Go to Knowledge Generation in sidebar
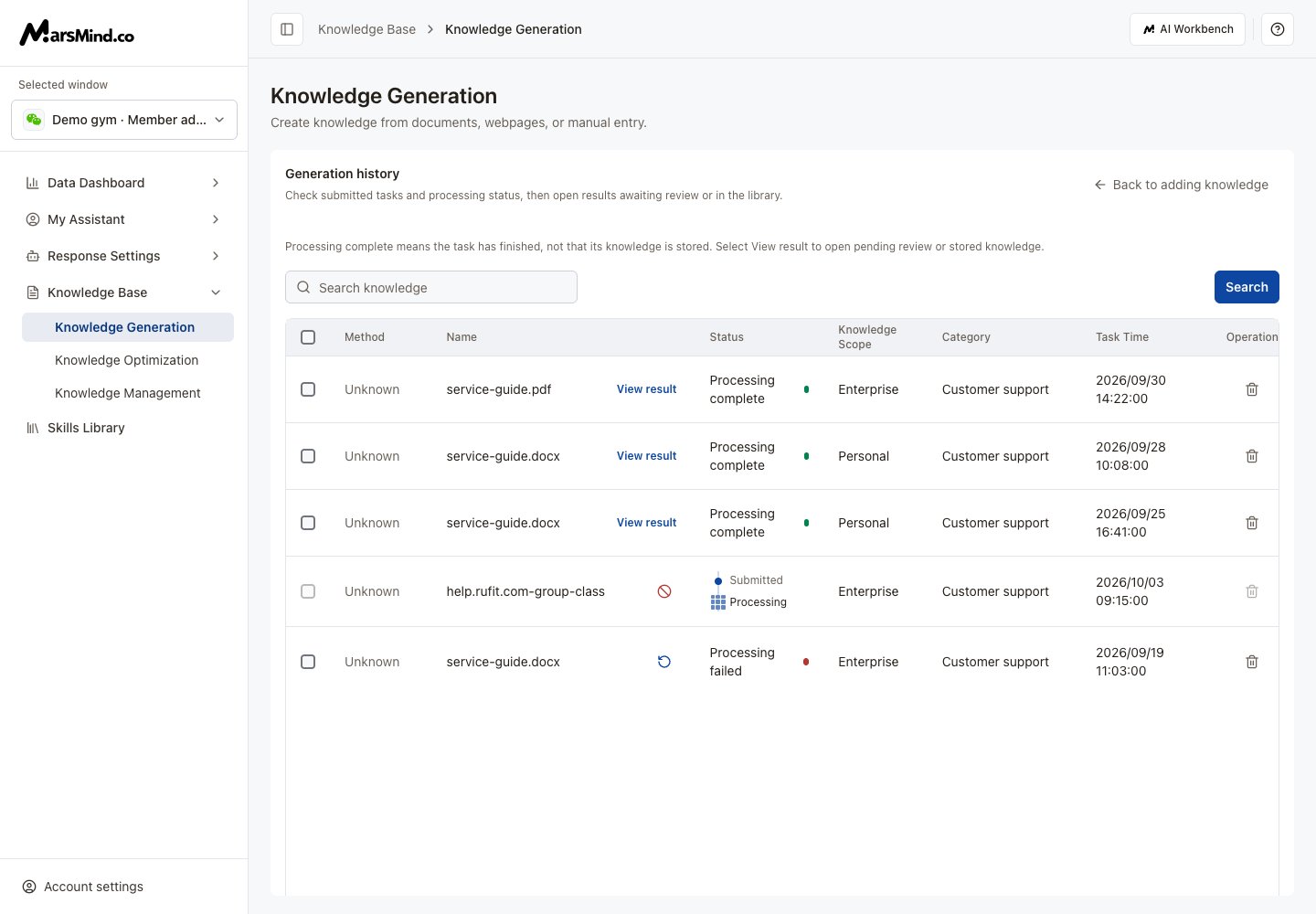The width and height of the screenshot is (1316, 914). (128, 327)
